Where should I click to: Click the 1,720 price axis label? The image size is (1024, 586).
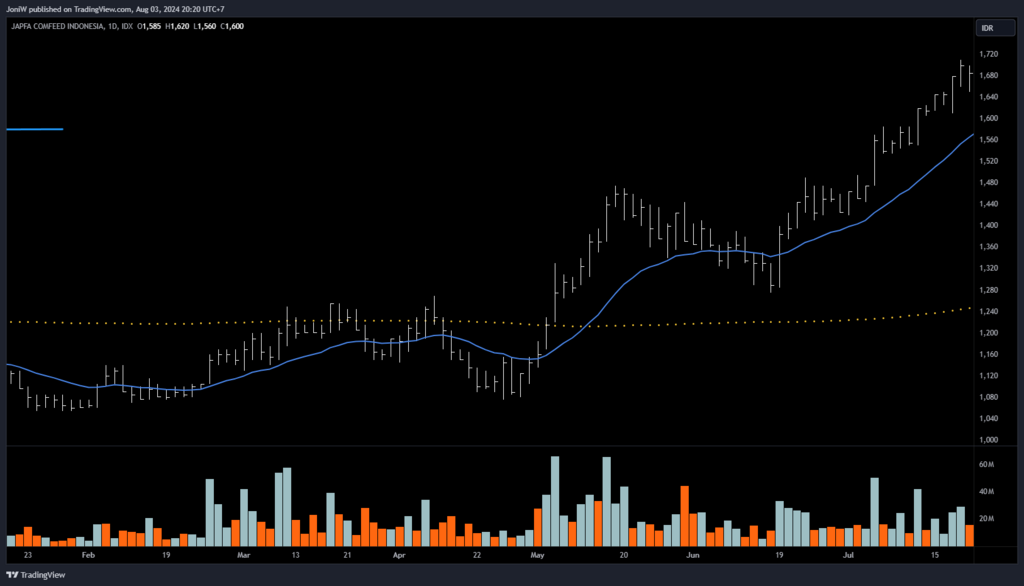[989, 54]
